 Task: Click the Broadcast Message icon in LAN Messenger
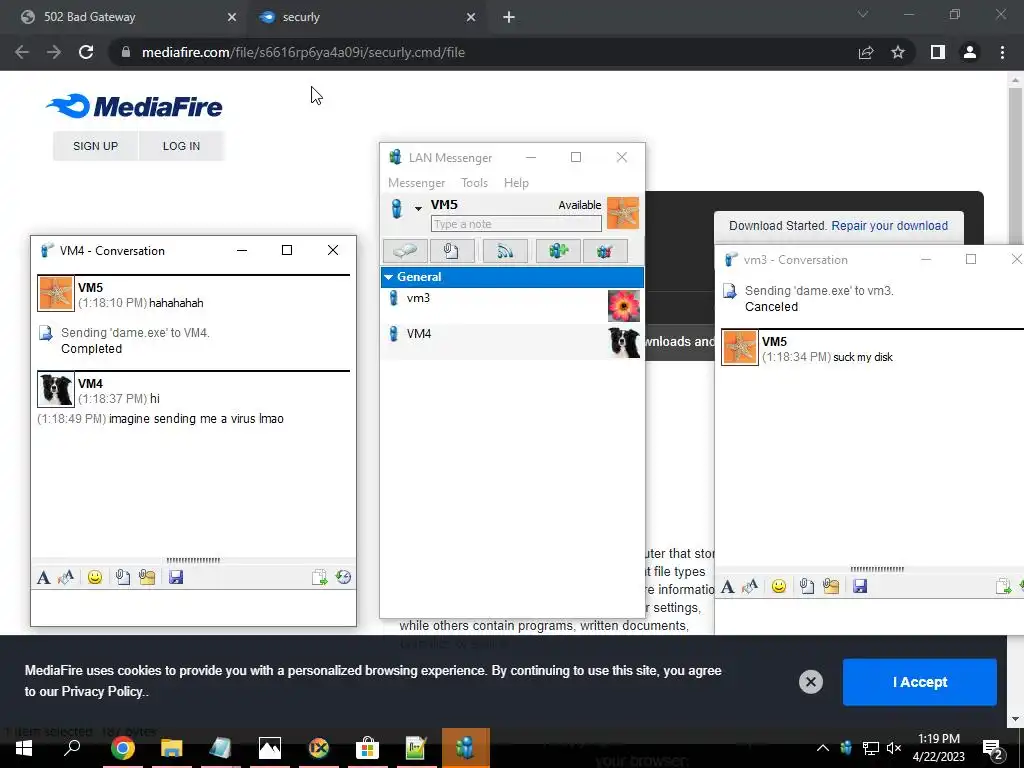tap(505, 251)
